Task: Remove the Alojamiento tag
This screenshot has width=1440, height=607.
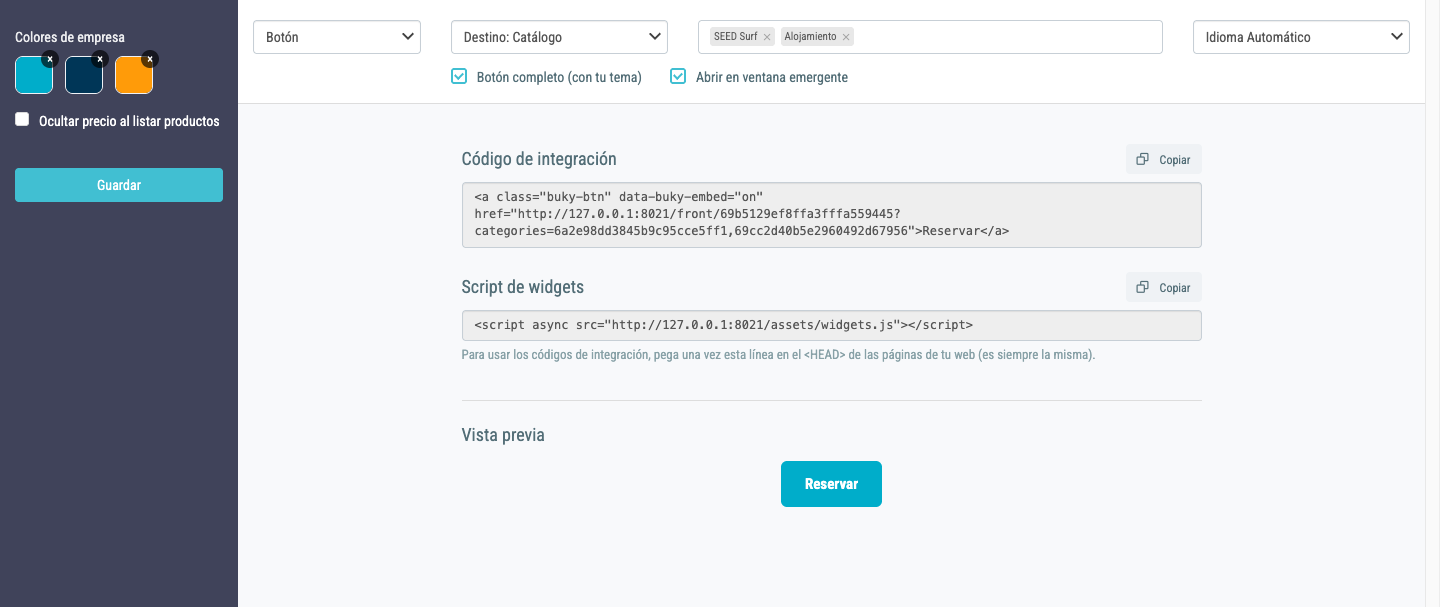Action: click(x=846, y=37)
